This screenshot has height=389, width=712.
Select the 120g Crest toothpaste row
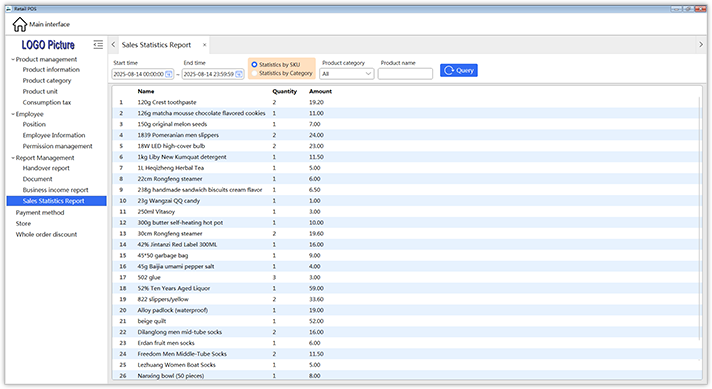tap(406, 103)
